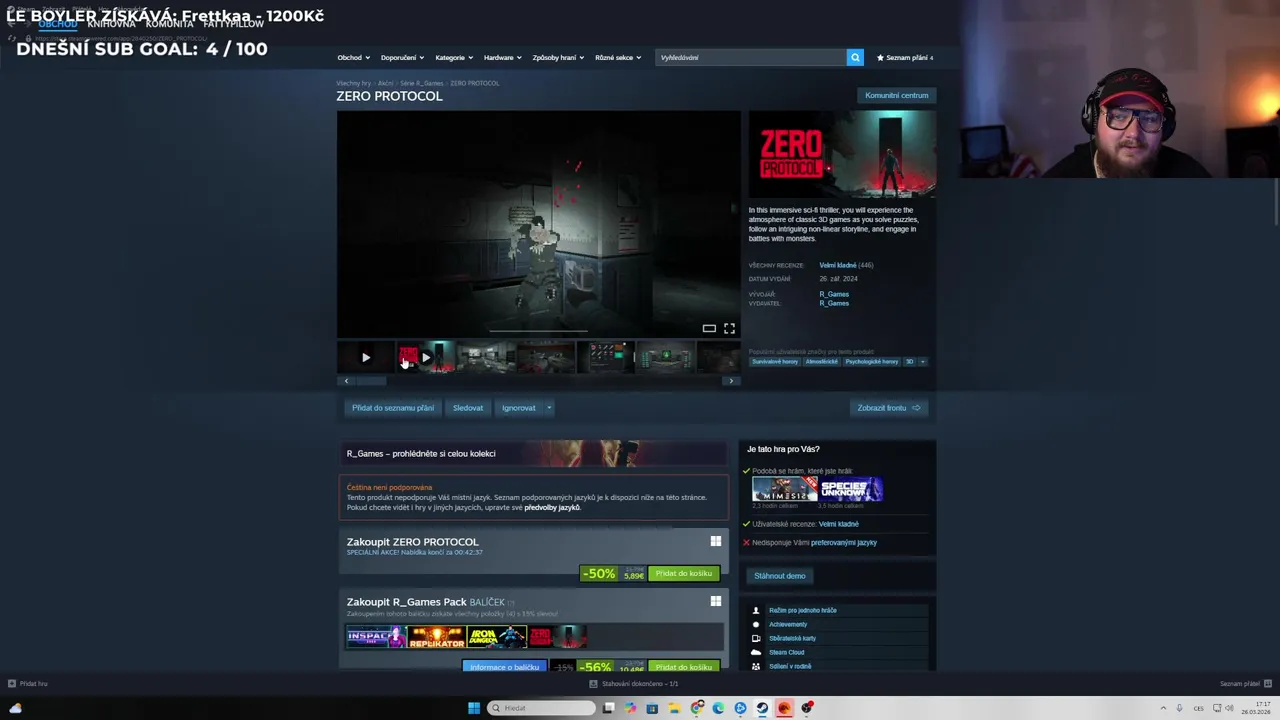Switch to the KNIHOVNA tab
This screenshot has width=1280, height=720.
click(111, 24)
